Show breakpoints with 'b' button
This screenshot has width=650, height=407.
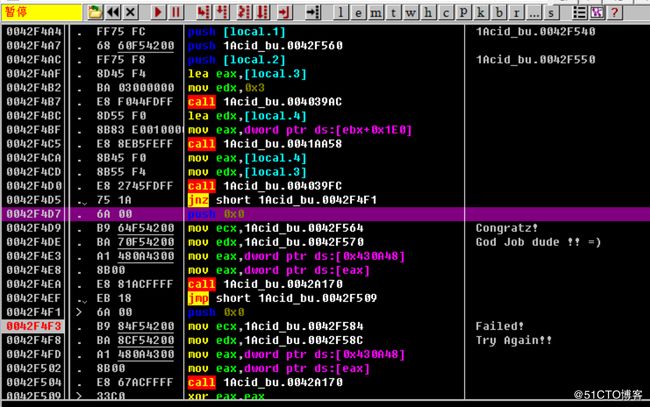(x=499, y=13)
